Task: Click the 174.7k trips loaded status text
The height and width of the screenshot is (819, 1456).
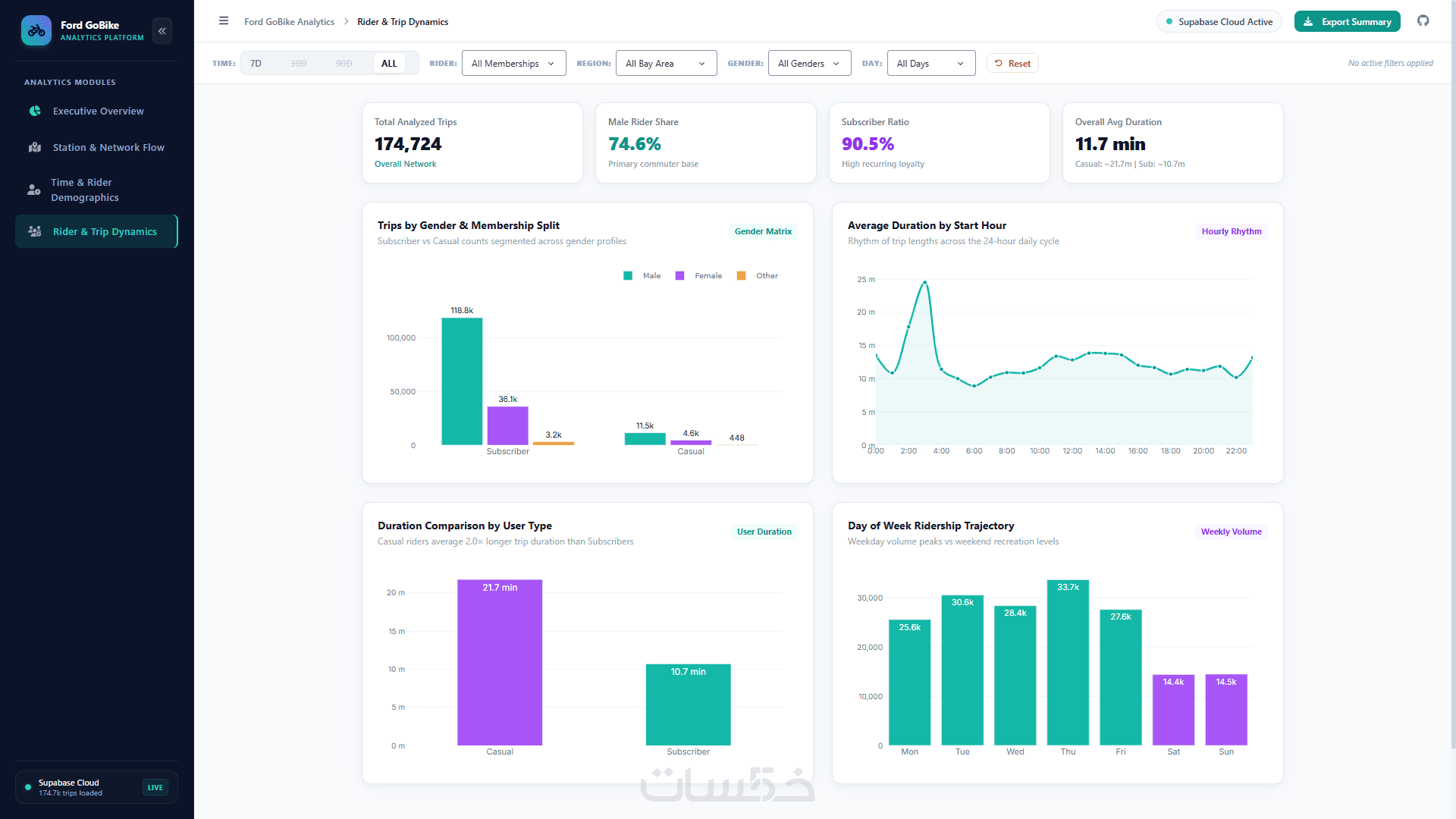Action: tap(71, 793)
